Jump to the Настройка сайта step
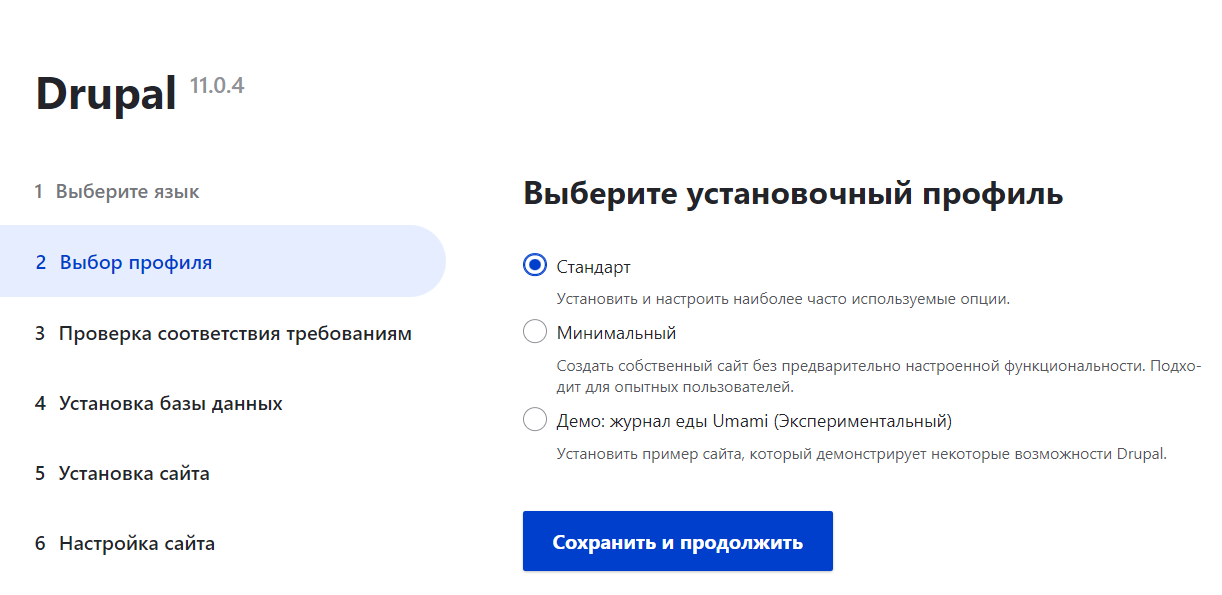 pos(137,543)
